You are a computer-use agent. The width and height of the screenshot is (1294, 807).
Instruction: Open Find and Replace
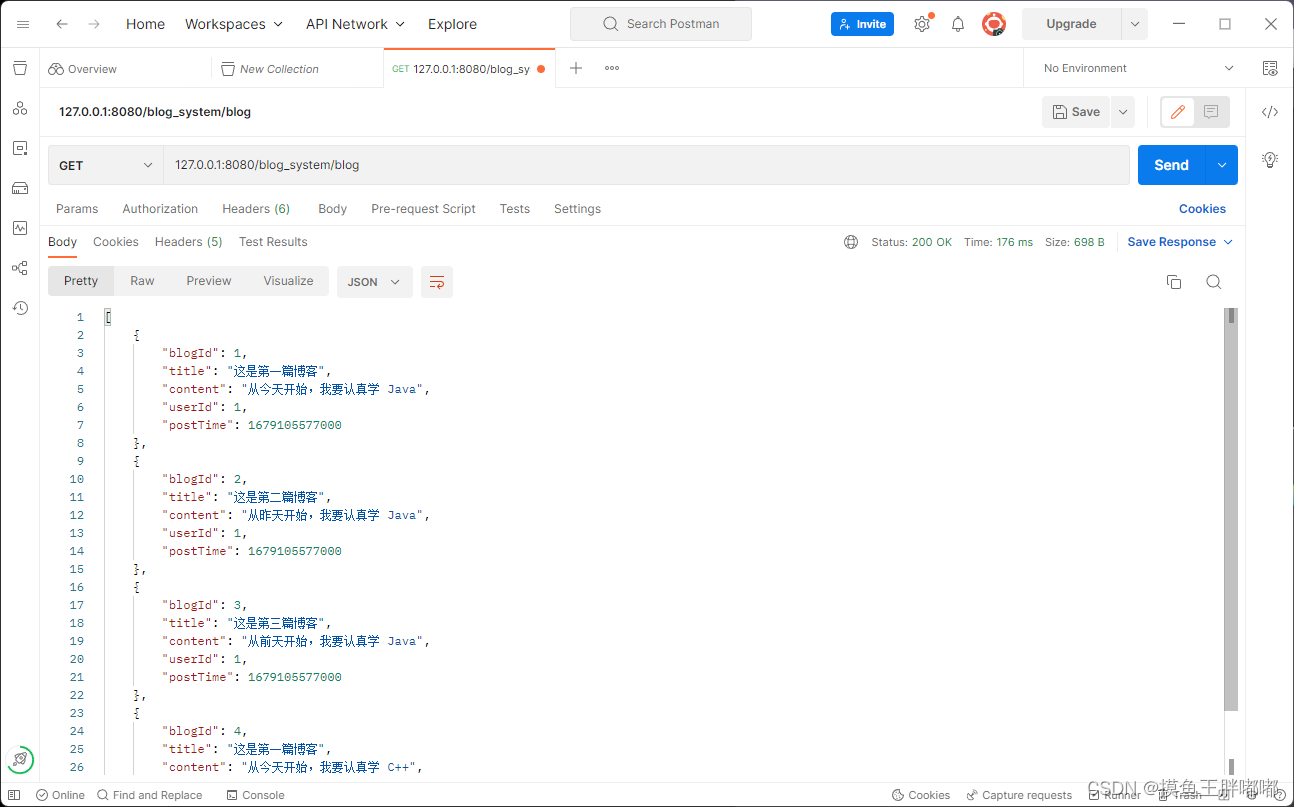click(149, 795)
